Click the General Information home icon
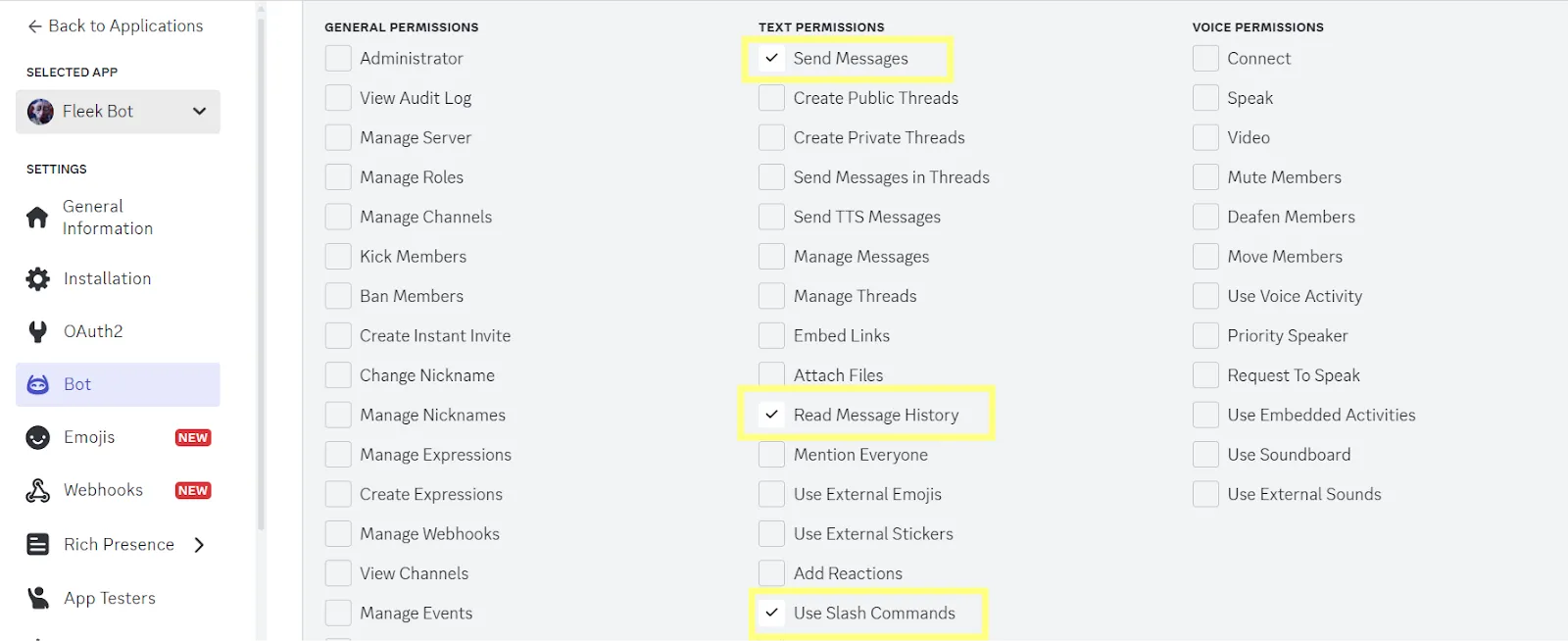Image resolution: width=1568 pixels, height=641 pixels. [37, 218]
